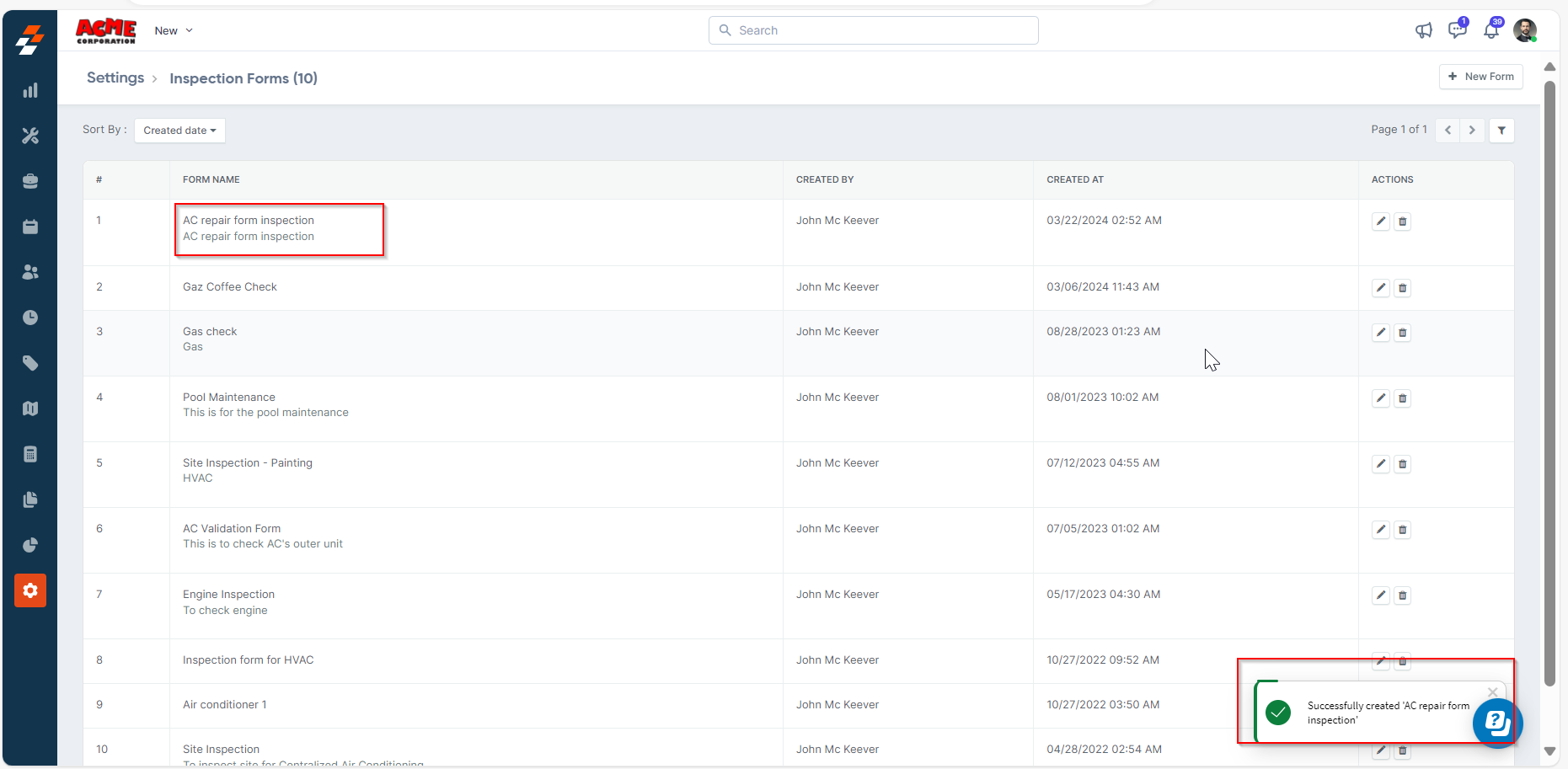This screenshot has height=769, width=1568.
Task: Open the help chat widget
Action: point(1497,722)
